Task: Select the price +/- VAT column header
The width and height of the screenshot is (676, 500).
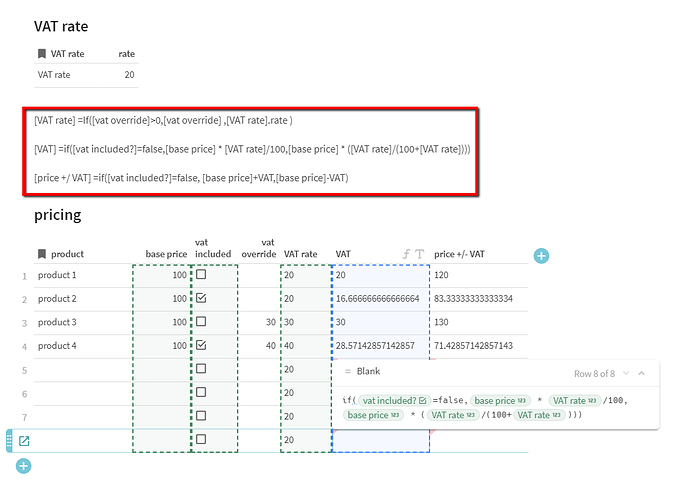Action: [x=459, y=254]
